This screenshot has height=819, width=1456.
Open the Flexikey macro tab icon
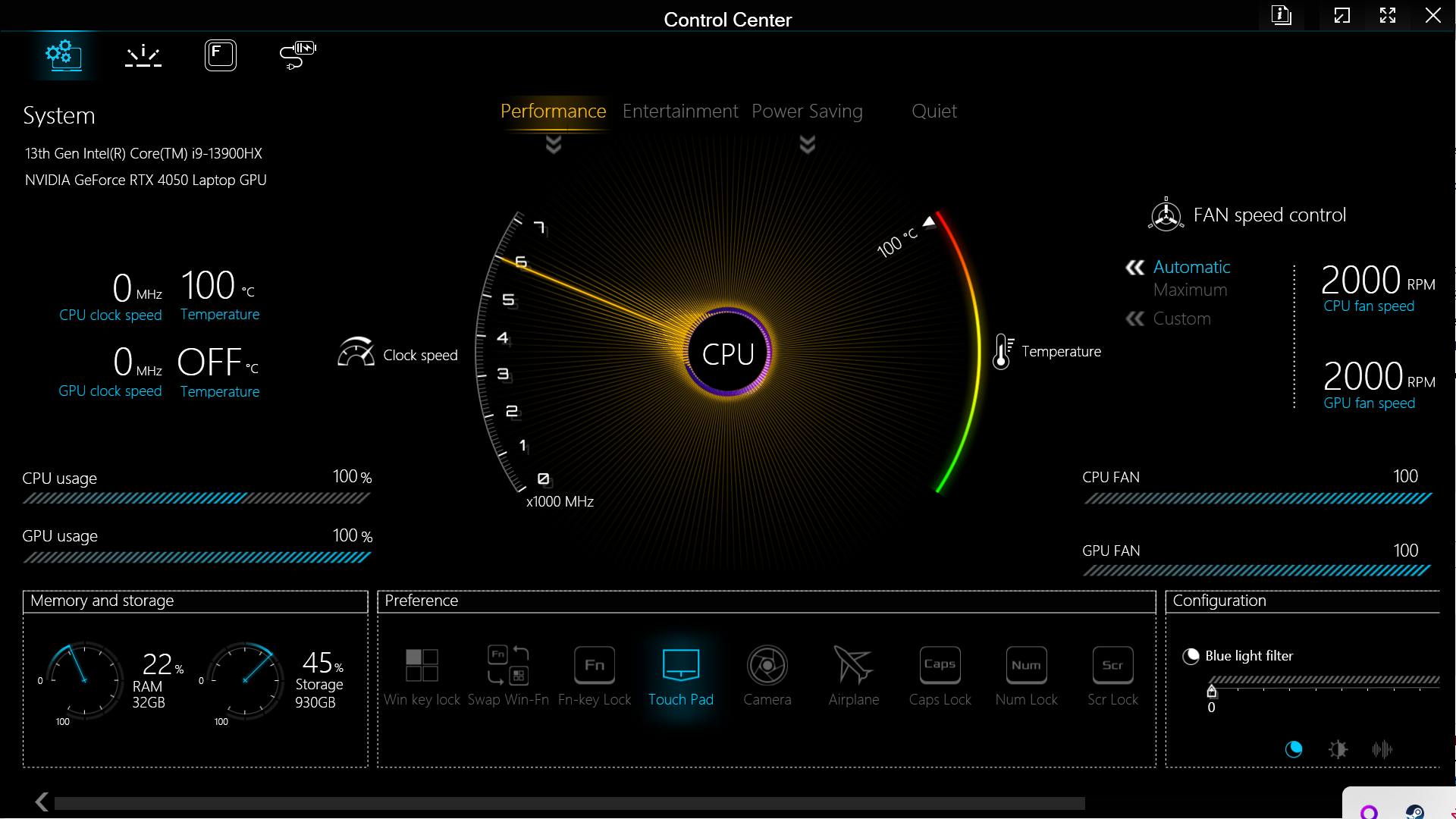click(220, 55)
